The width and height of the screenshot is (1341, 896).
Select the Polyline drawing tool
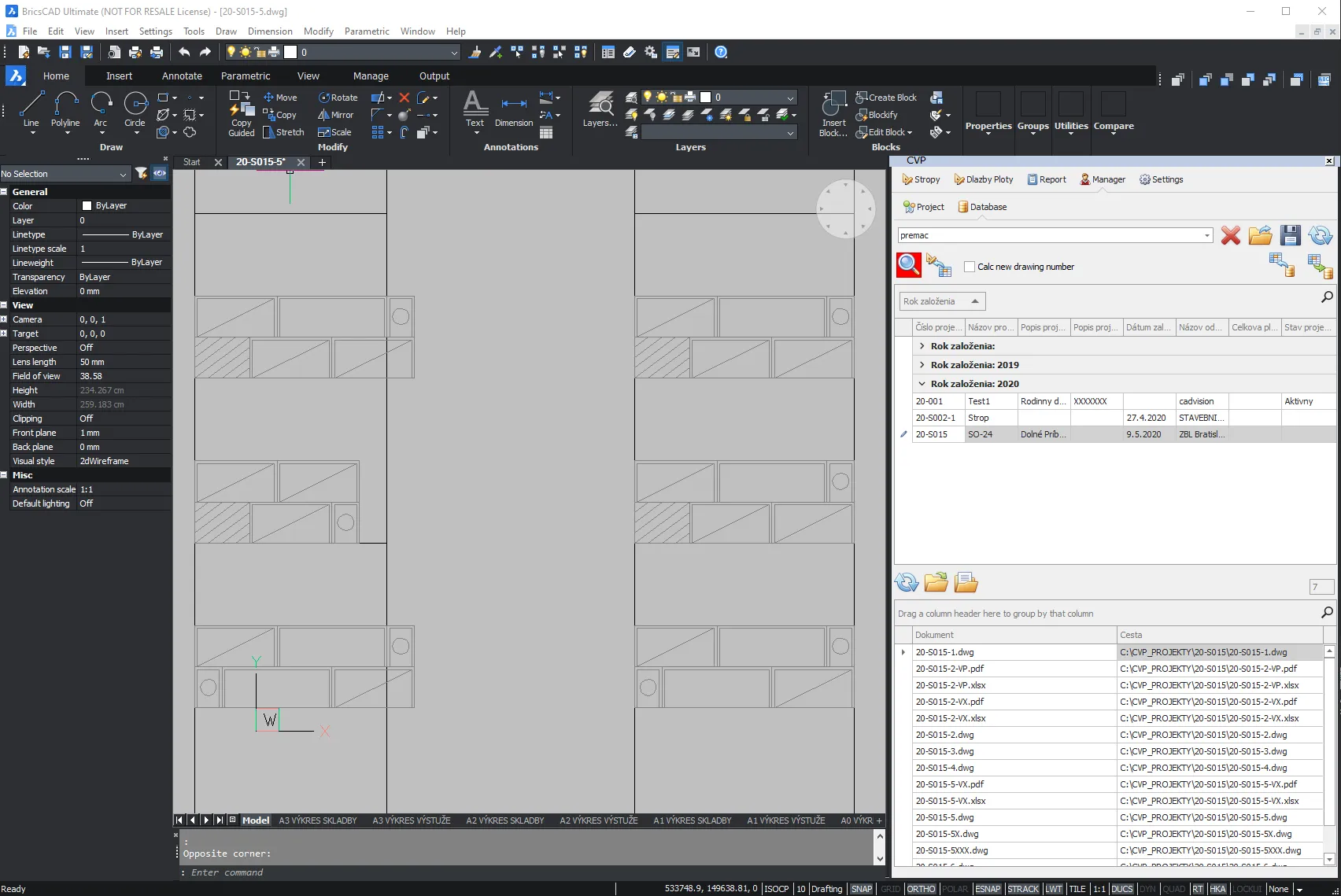click(x=65, y=109)
